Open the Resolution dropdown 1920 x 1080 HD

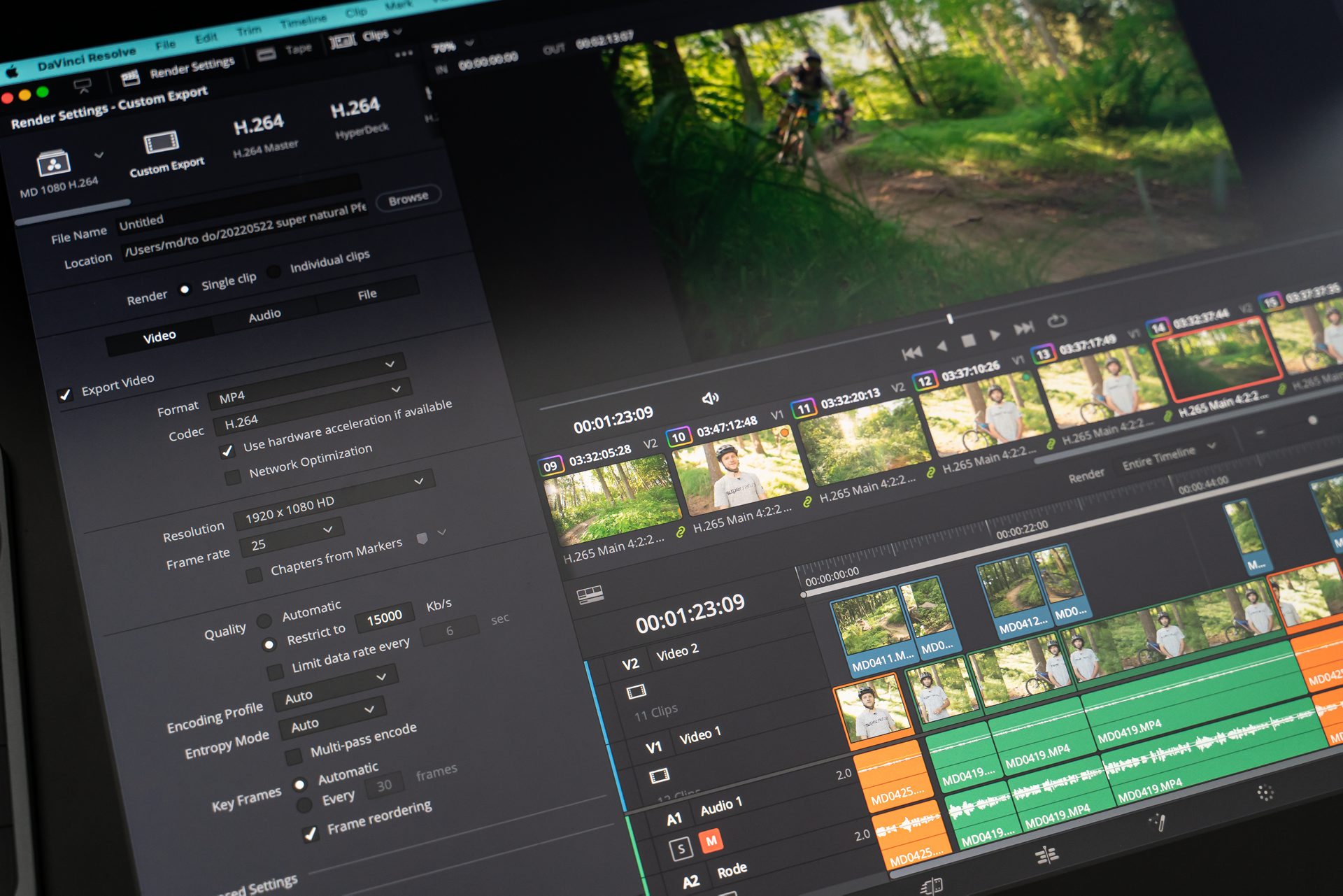(x=334, y=498)
